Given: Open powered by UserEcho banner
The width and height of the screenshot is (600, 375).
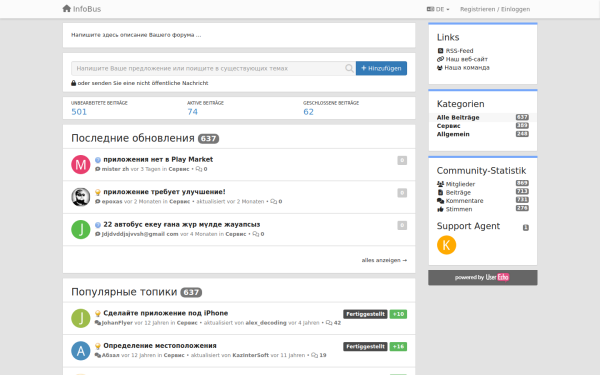Looking at the screenshot, I should (x=483, y=277).
